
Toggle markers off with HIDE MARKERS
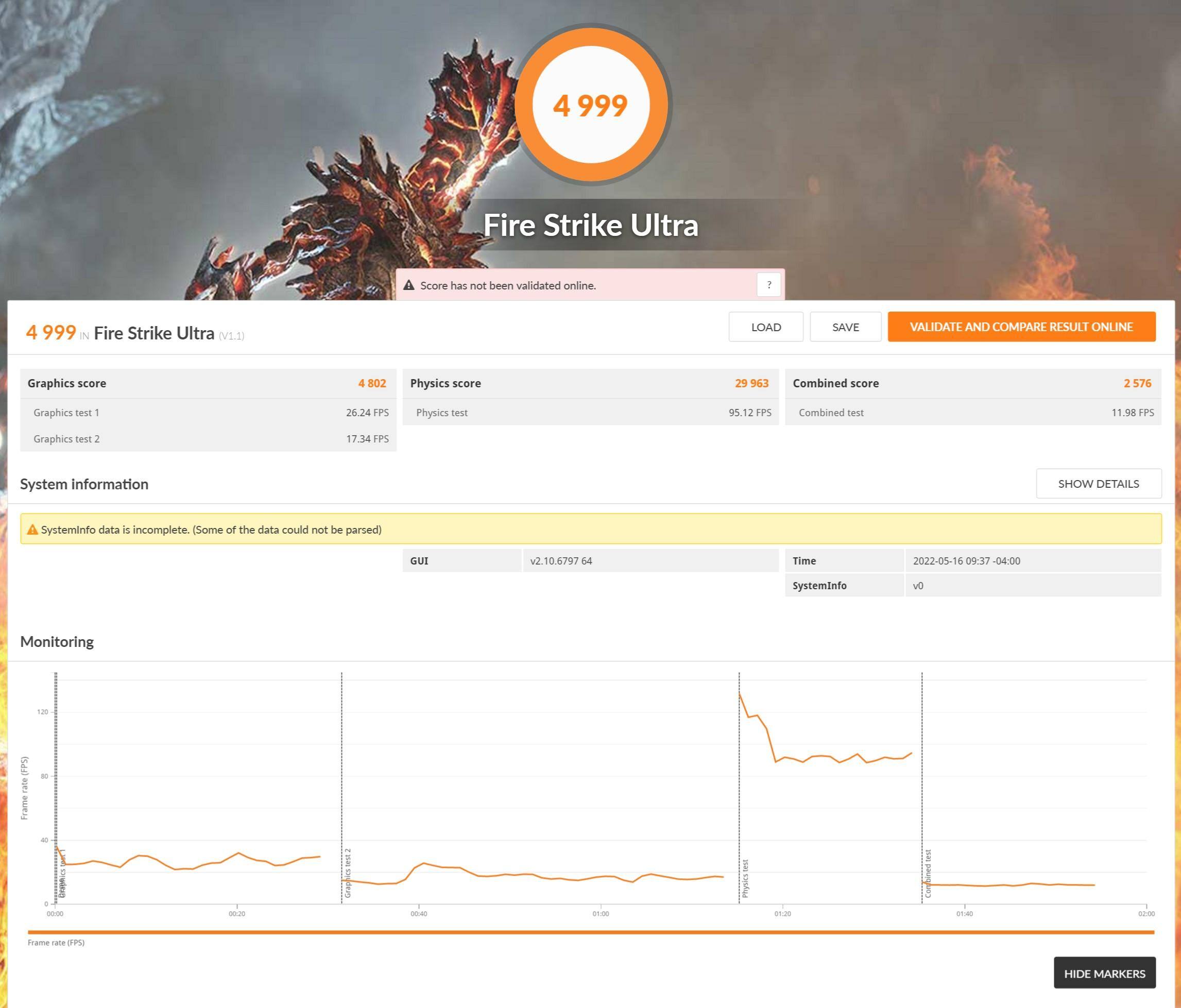pyautogui.click(x=1104, y=973)
